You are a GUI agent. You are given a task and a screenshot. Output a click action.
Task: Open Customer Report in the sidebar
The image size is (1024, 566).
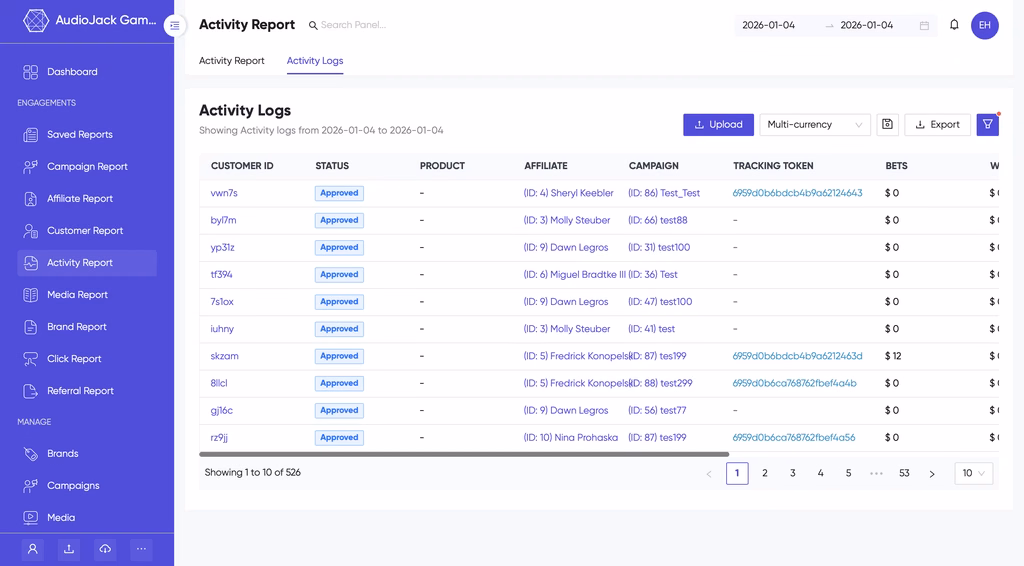click(x=87, y=230)
